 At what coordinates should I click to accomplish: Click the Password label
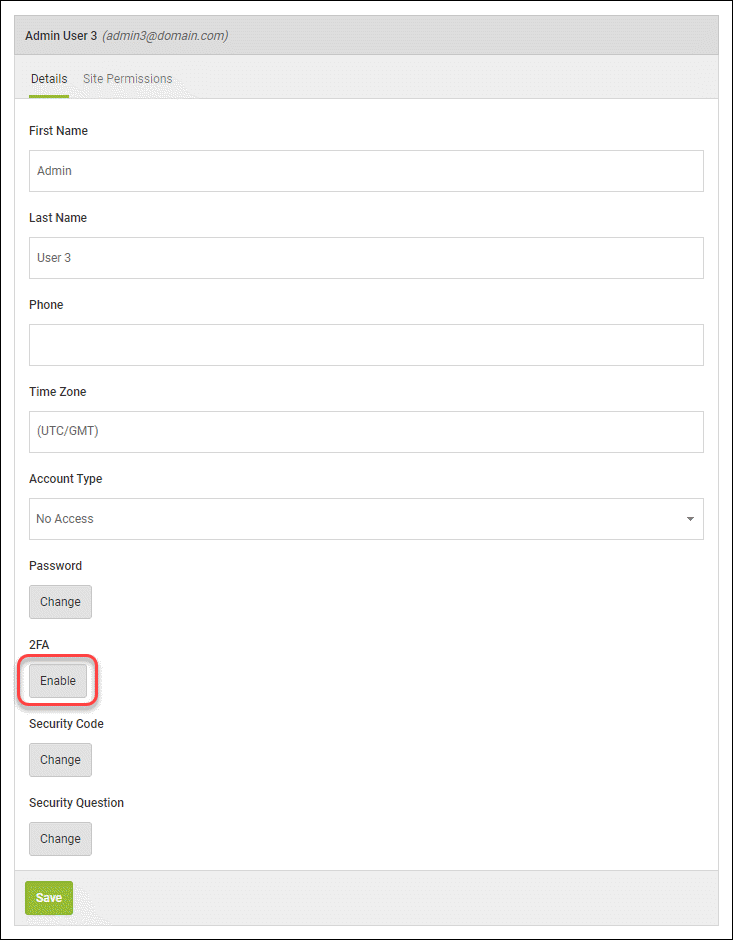[56, 566]
